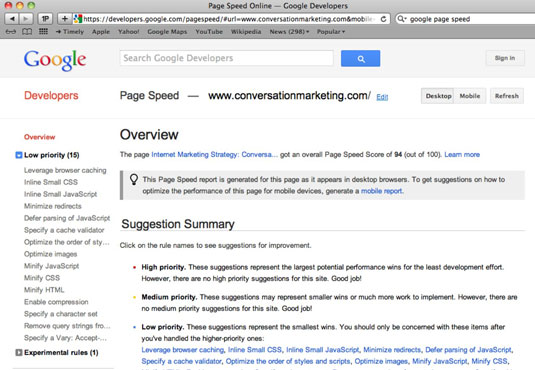
Task: Open the Reading List glasses icon
Action: click(x=11, y=32)
